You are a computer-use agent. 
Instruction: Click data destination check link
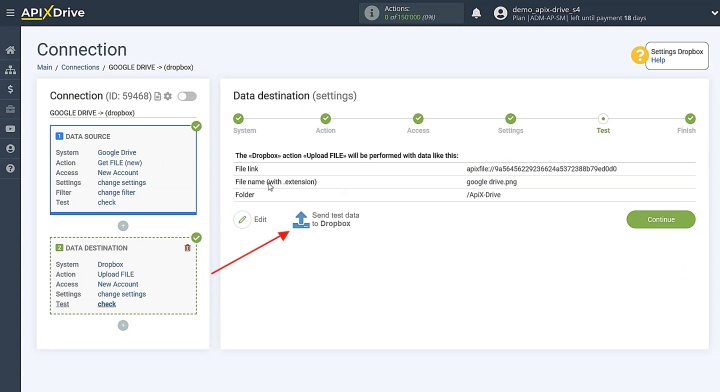click(x=107, y=304)
